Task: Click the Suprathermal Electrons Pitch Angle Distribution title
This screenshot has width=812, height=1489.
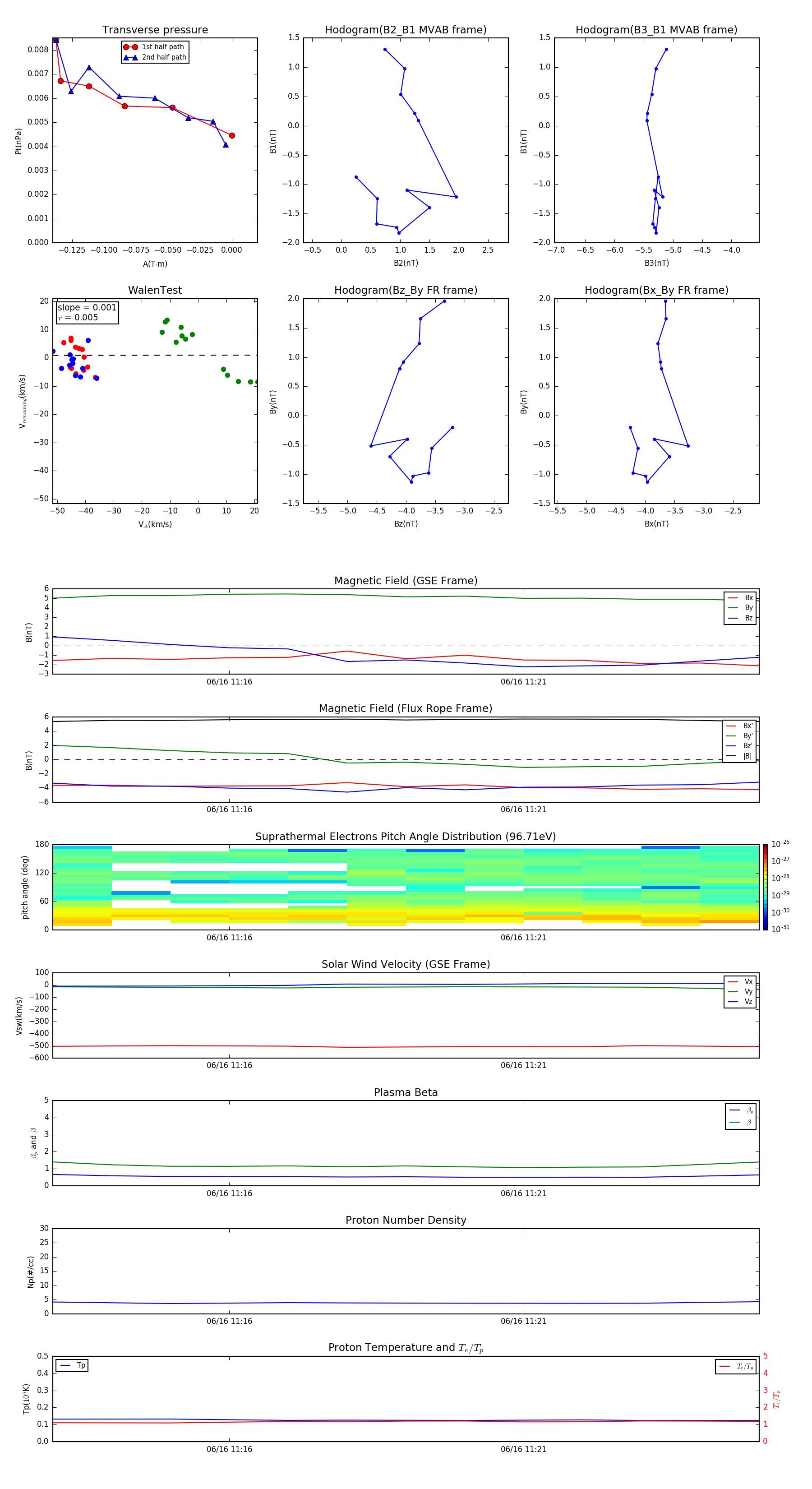Action: pos(406,837)
